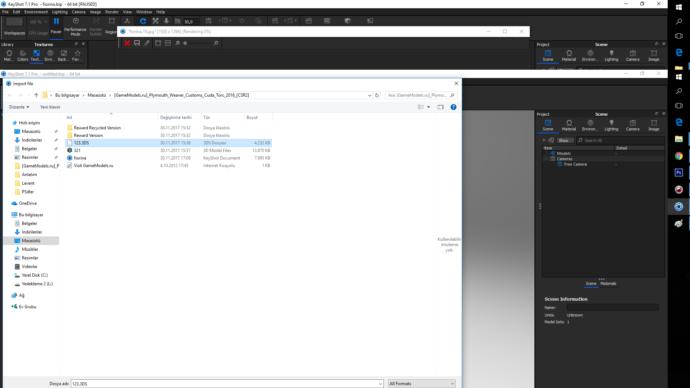The image size is (690, 388).
Task: Toggle the preview pane icon in Import dialog
Action: 440,107
